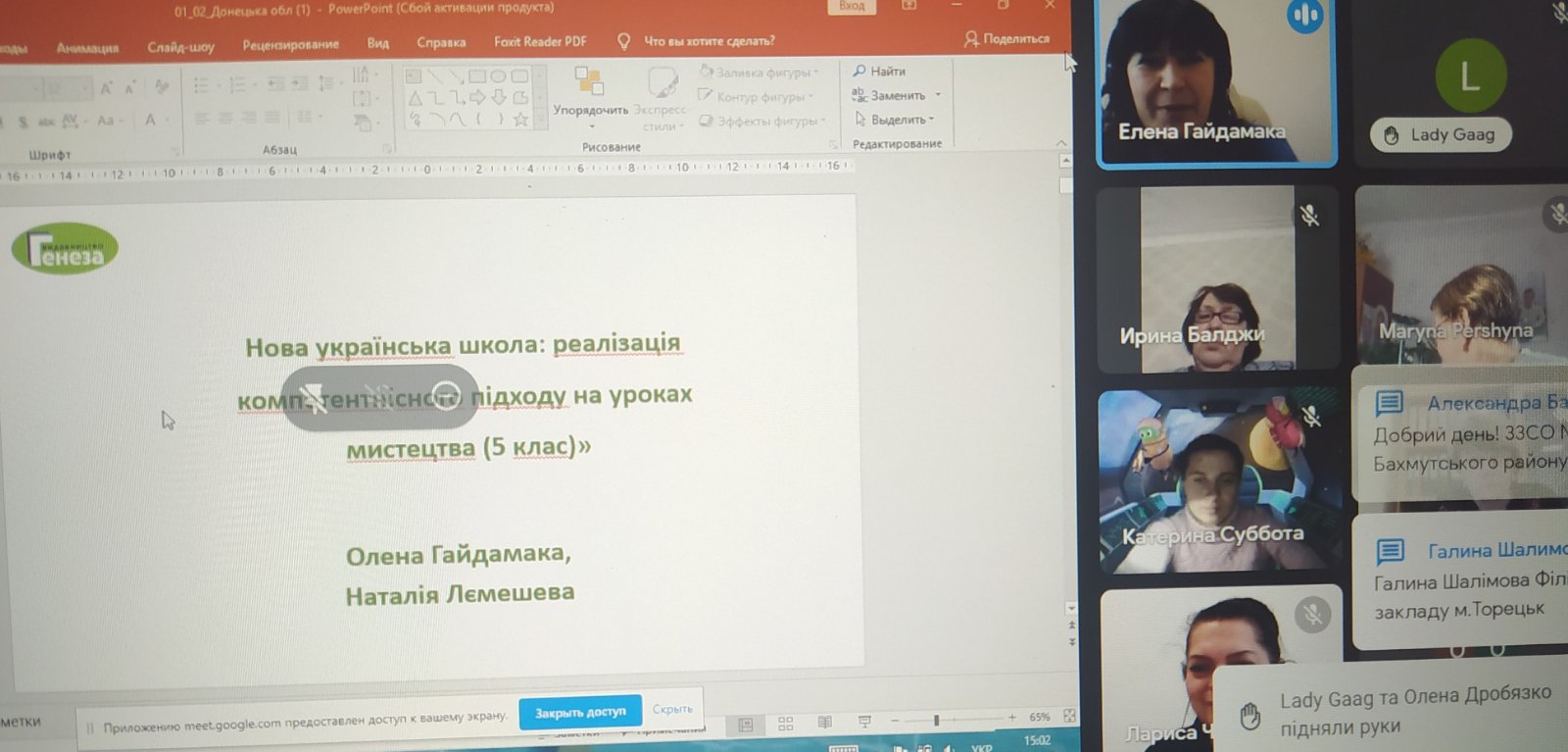Insert a text box shape from gallery

click(414, 75)
